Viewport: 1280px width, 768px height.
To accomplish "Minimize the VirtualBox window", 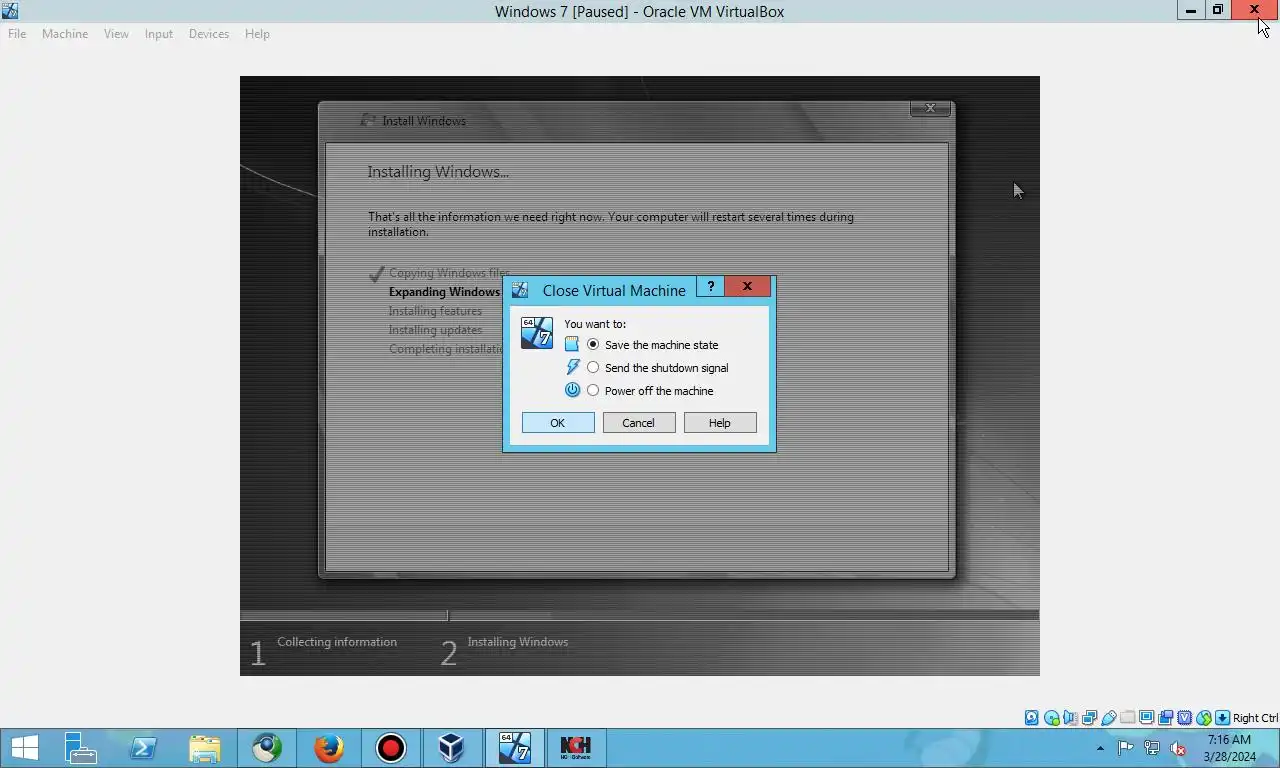I will click(1190, 10).
